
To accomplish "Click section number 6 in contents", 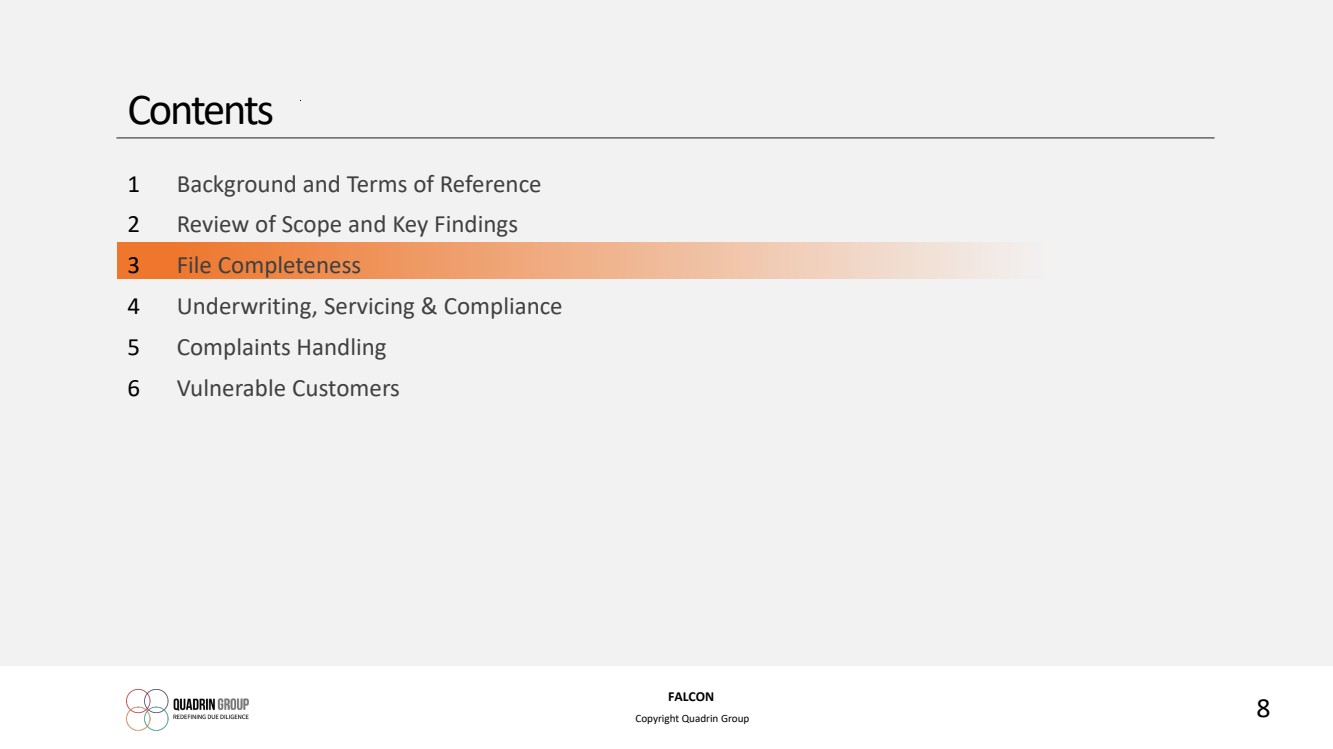I will coord(133,388).
